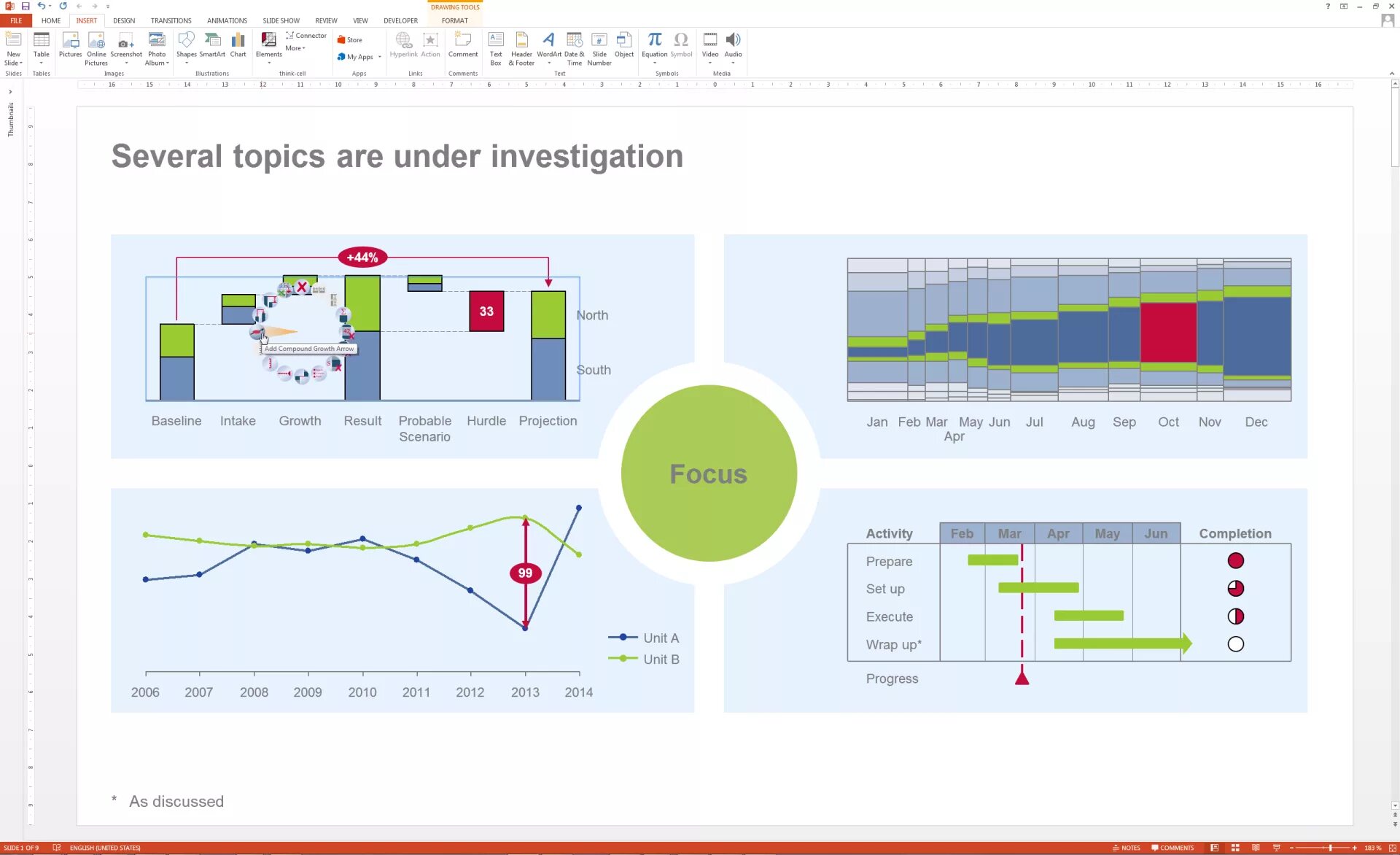Insert a think-cell Connector
1400x855 pixels.
pyautogui.click(x=306, y=35)
